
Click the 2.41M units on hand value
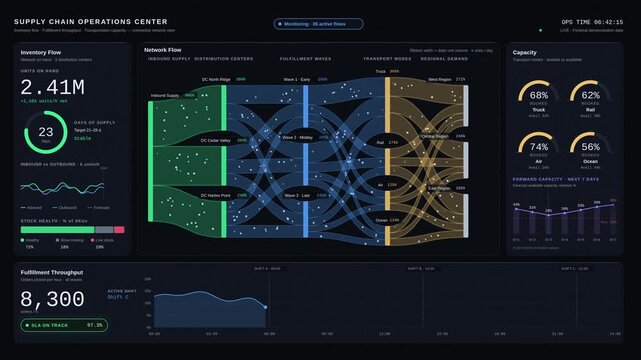tap(53, 87)
